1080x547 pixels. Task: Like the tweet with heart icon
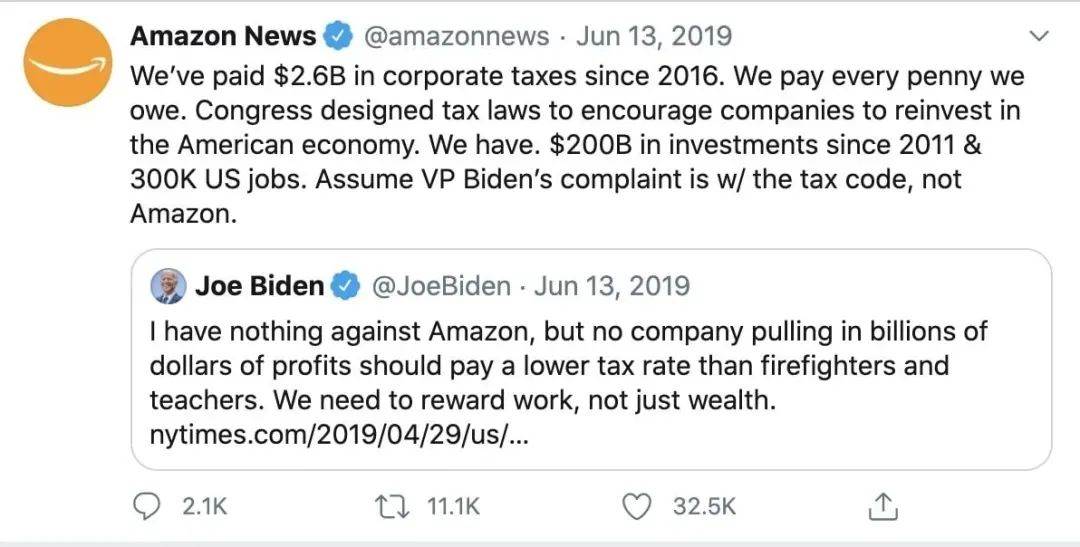click(x=636, y=507)
